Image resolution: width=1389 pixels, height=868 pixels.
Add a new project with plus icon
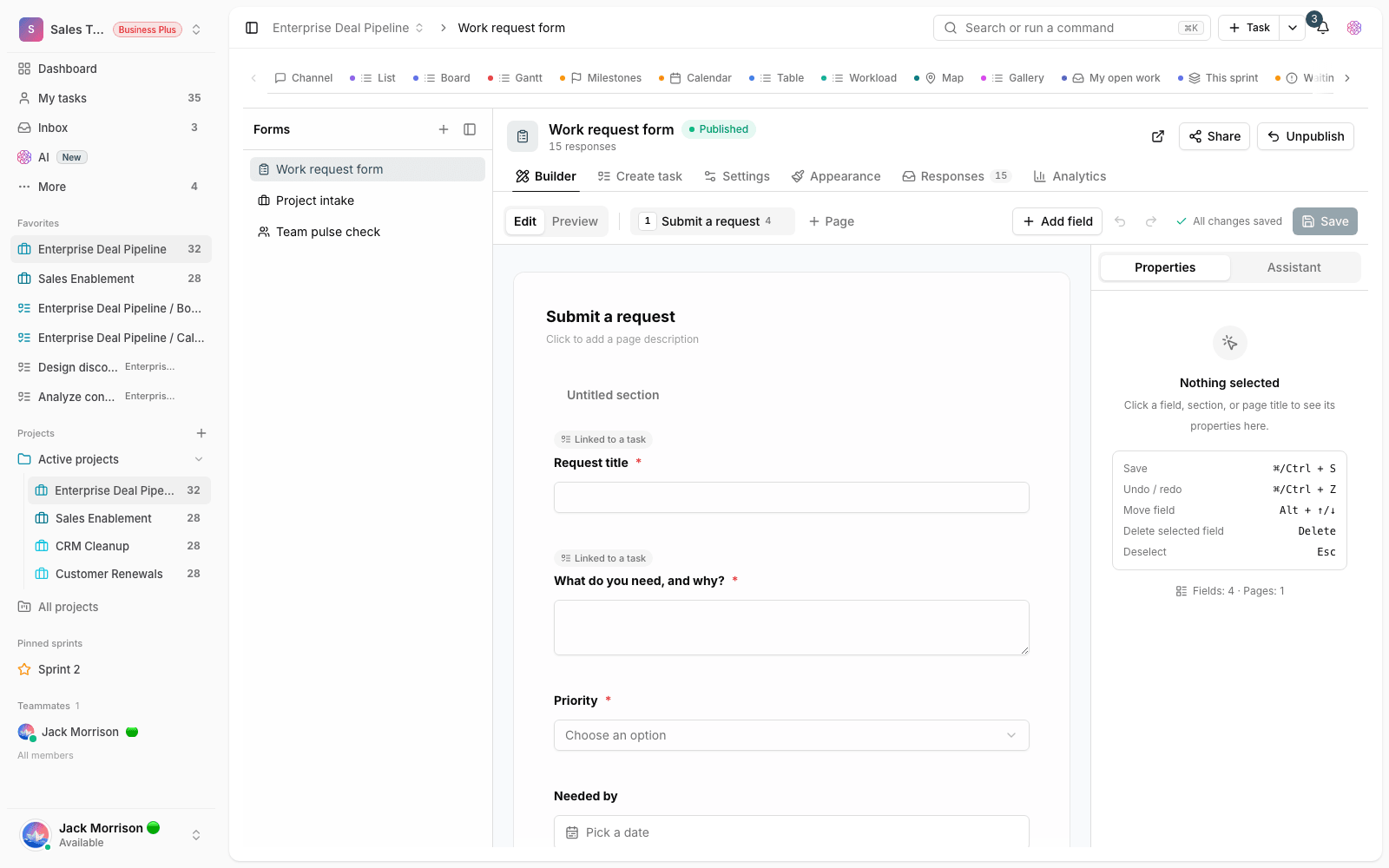click(x=201, y=433)
